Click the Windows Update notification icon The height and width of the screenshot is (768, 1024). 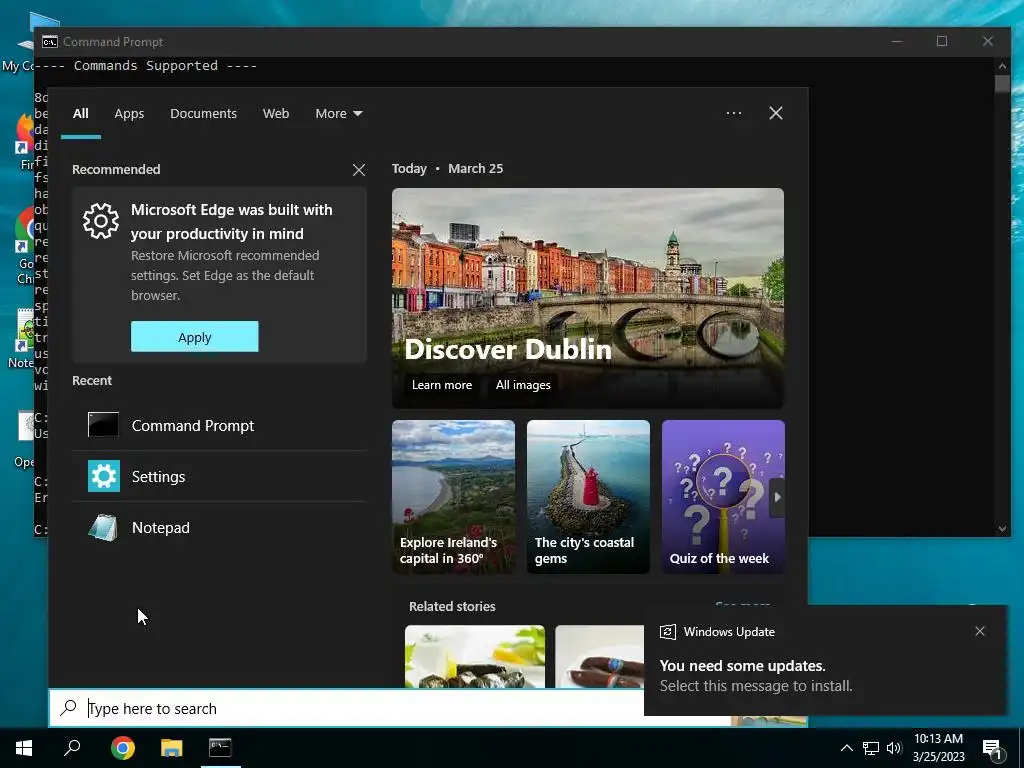coord(667,632)
